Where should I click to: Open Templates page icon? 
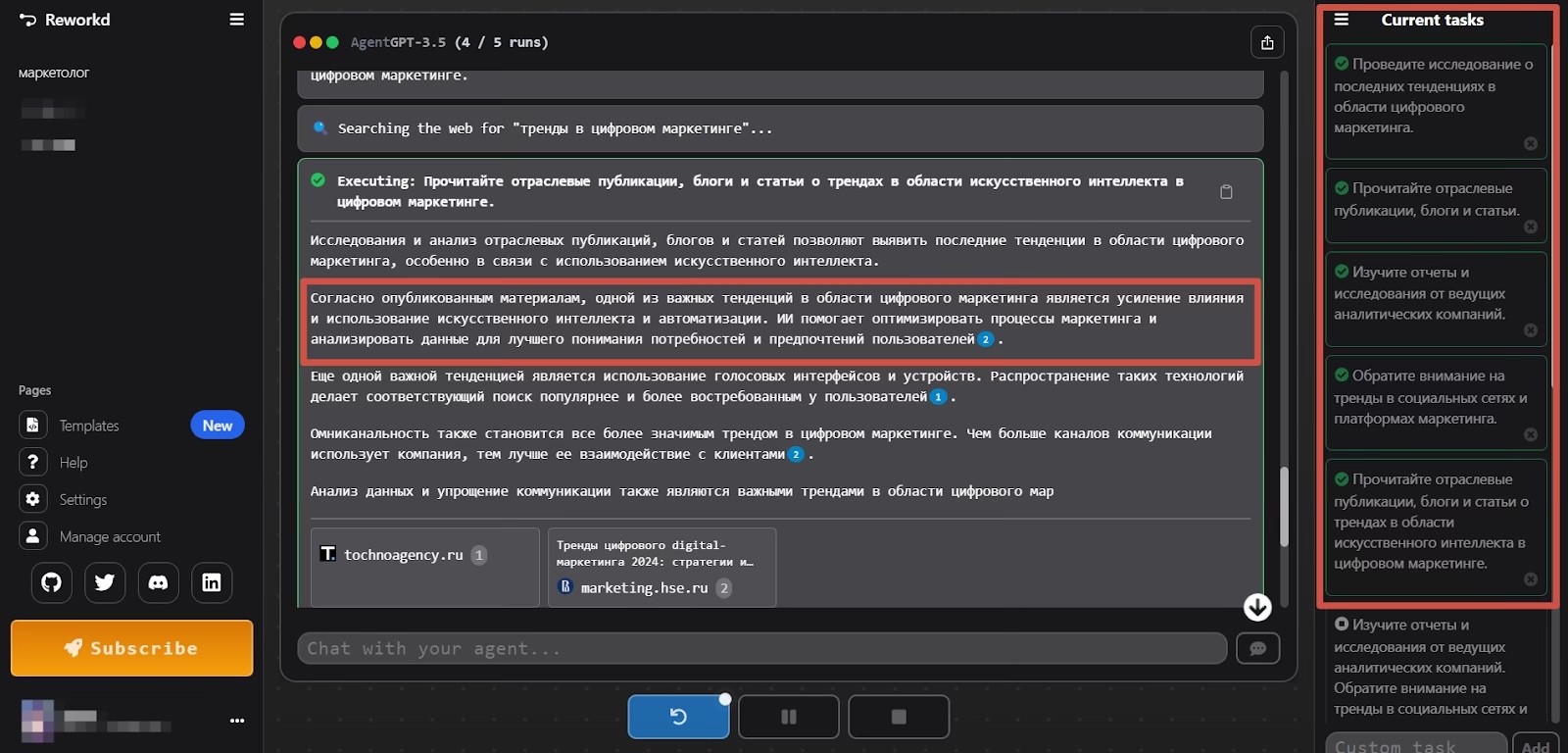[32, 425]
